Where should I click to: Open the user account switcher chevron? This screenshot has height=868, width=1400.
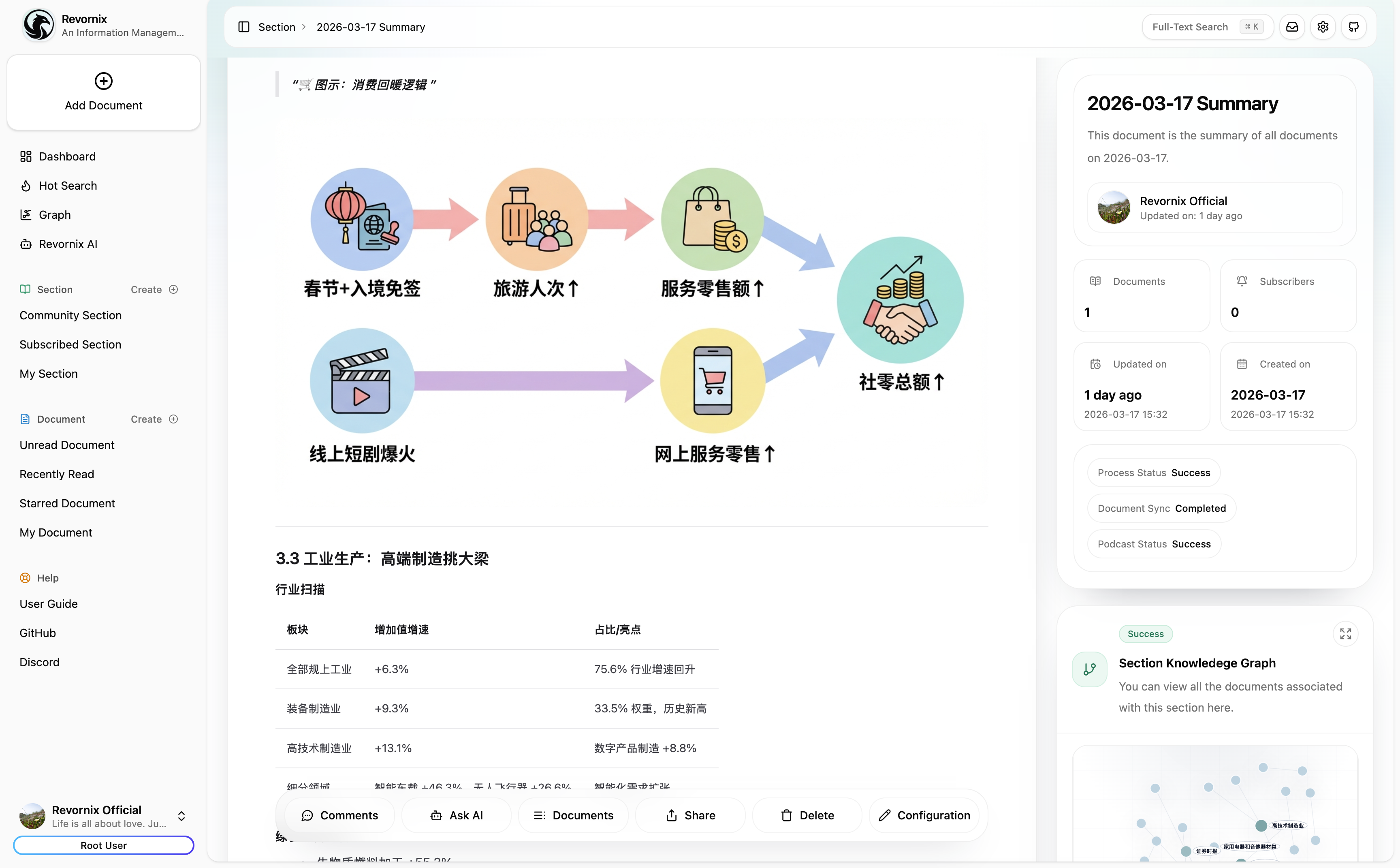pos(181,816)
